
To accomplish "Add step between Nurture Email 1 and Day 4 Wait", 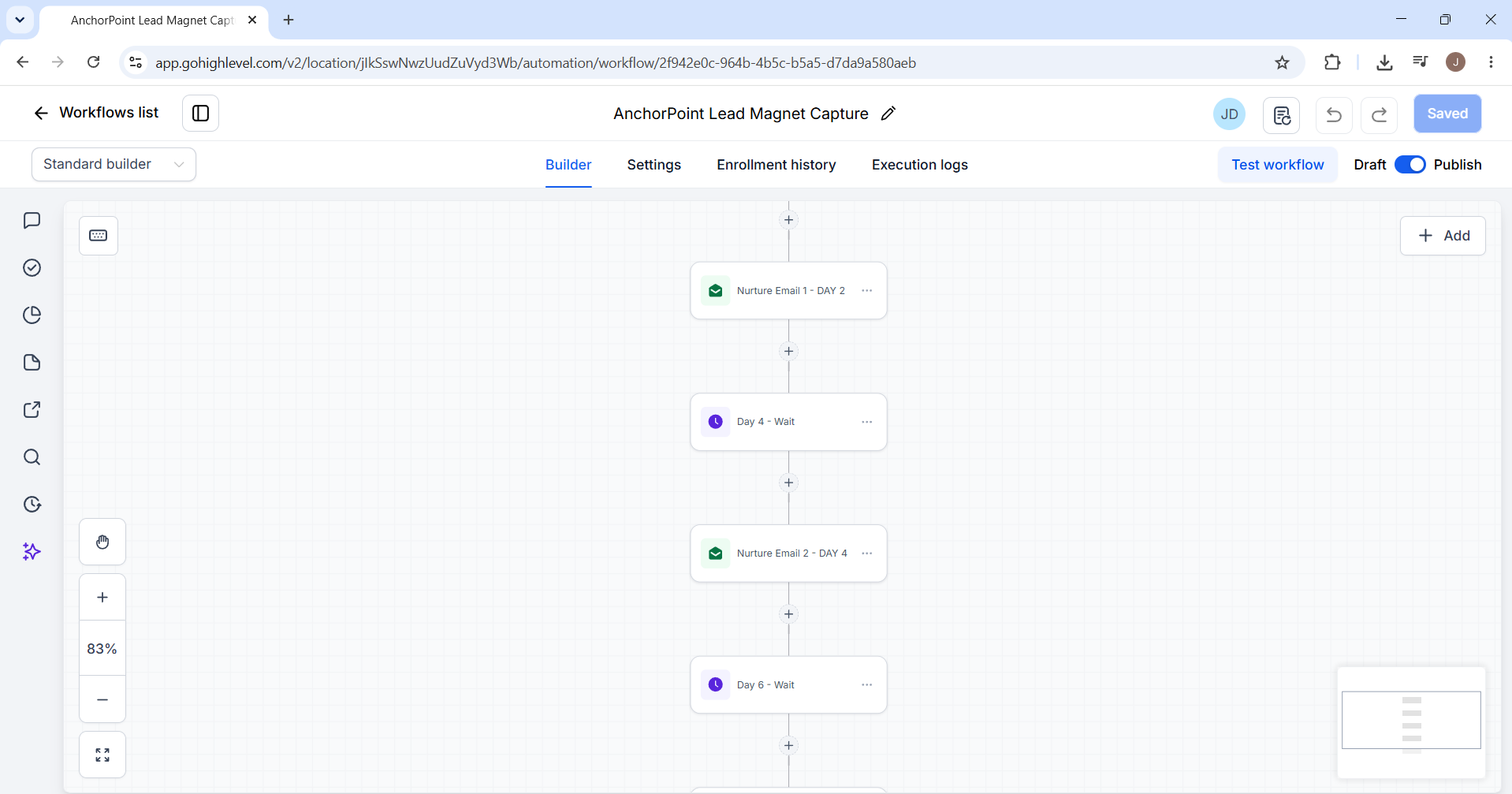I will point(788,352).
